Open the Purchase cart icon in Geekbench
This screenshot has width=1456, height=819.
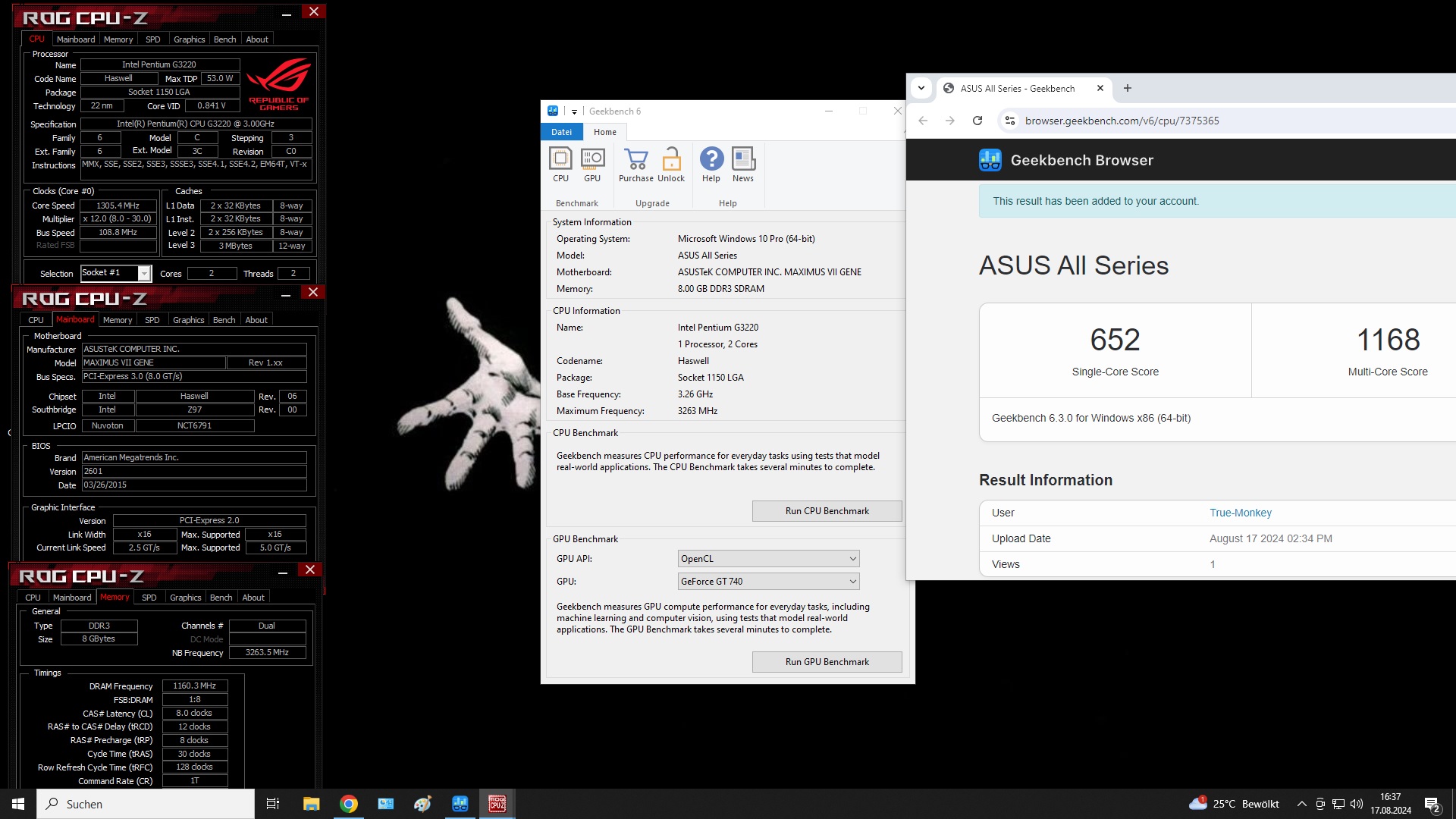click(635, 165)
